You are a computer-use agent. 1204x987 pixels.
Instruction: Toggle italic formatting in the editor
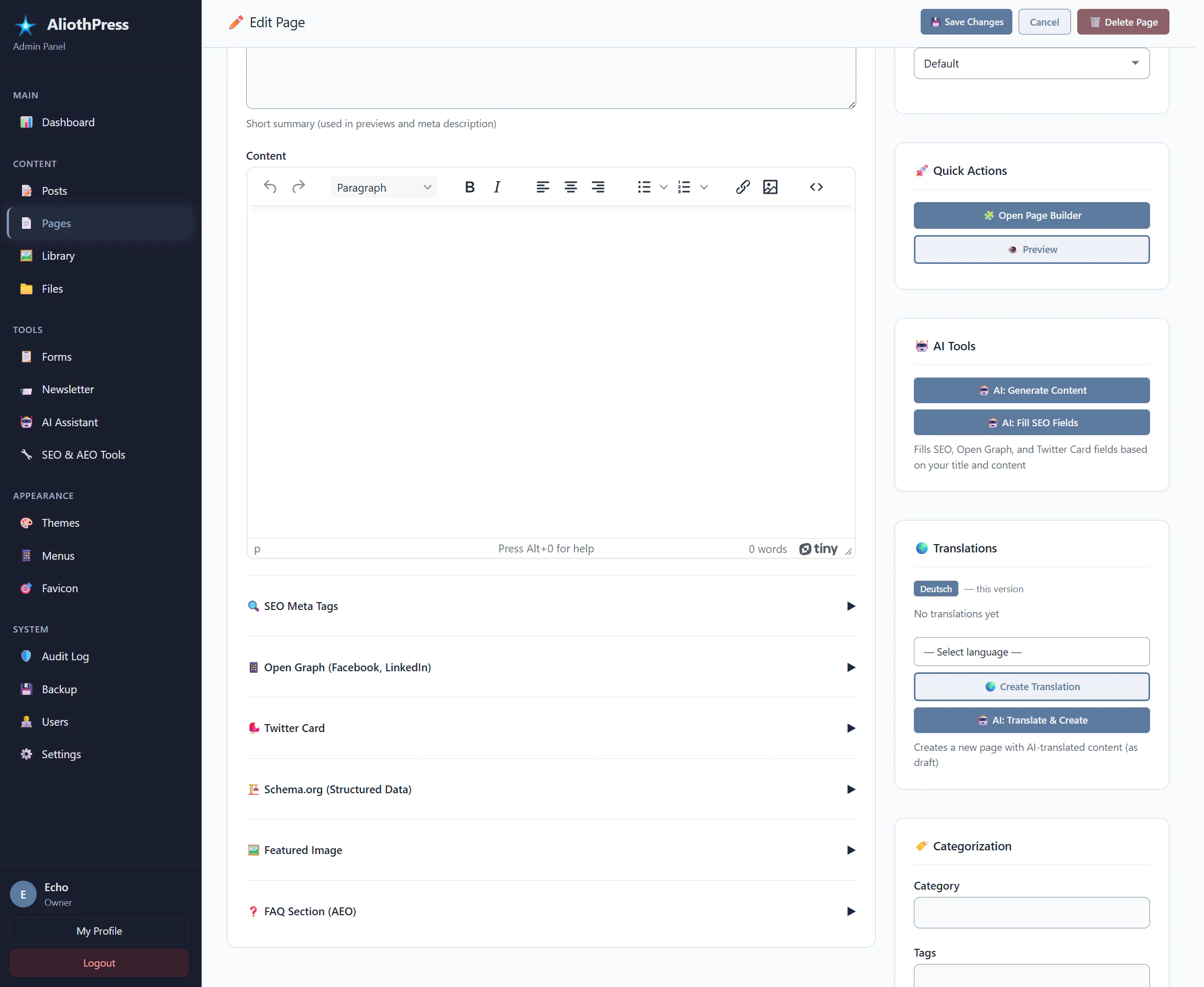[497, 187]
